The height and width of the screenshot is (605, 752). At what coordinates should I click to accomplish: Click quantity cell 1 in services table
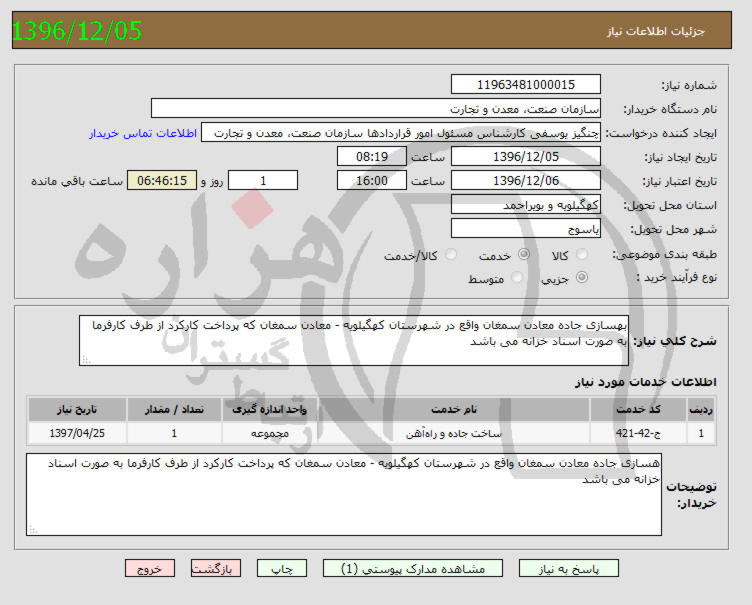[x=174, y=433]
